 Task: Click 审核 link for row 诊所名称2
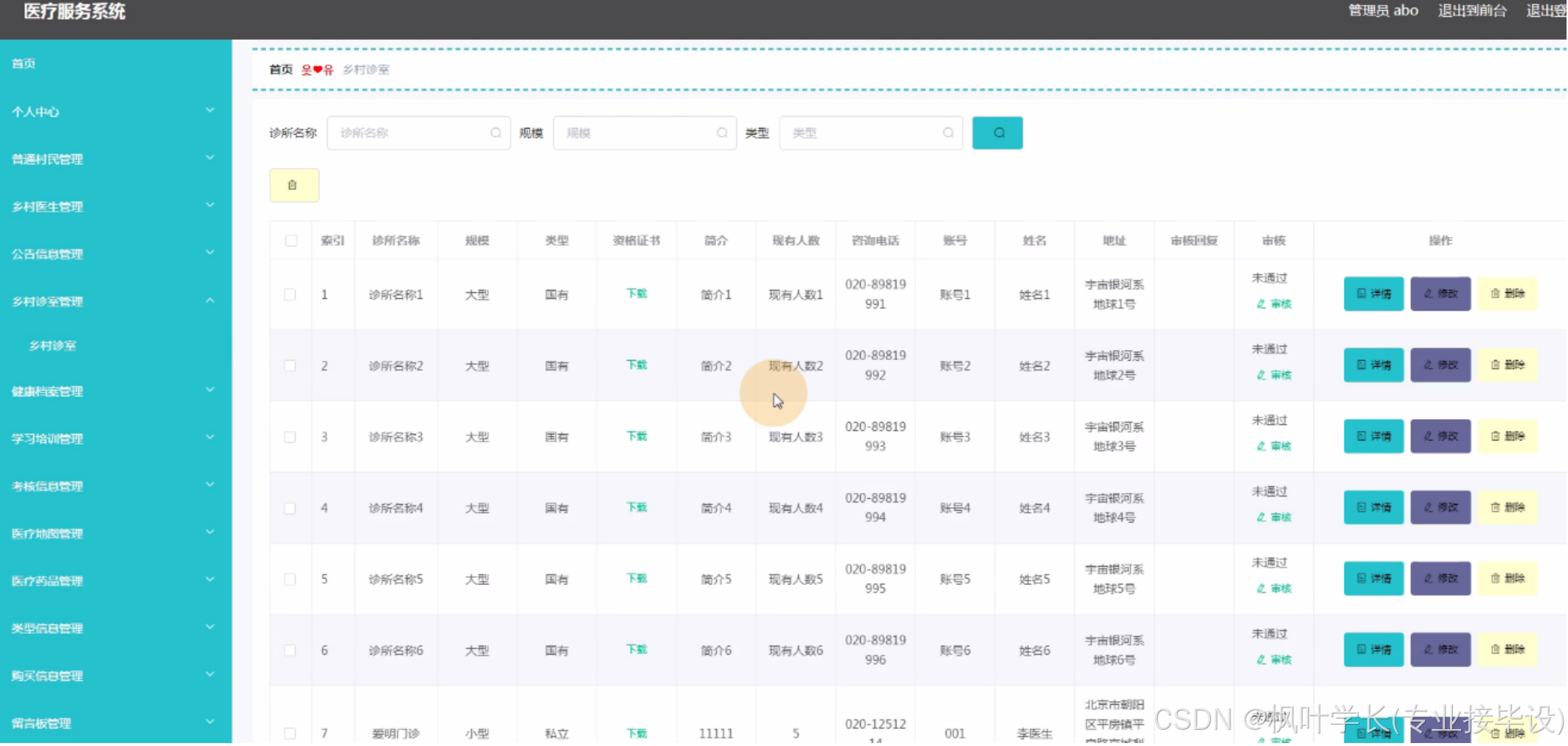coord(1274,375)
